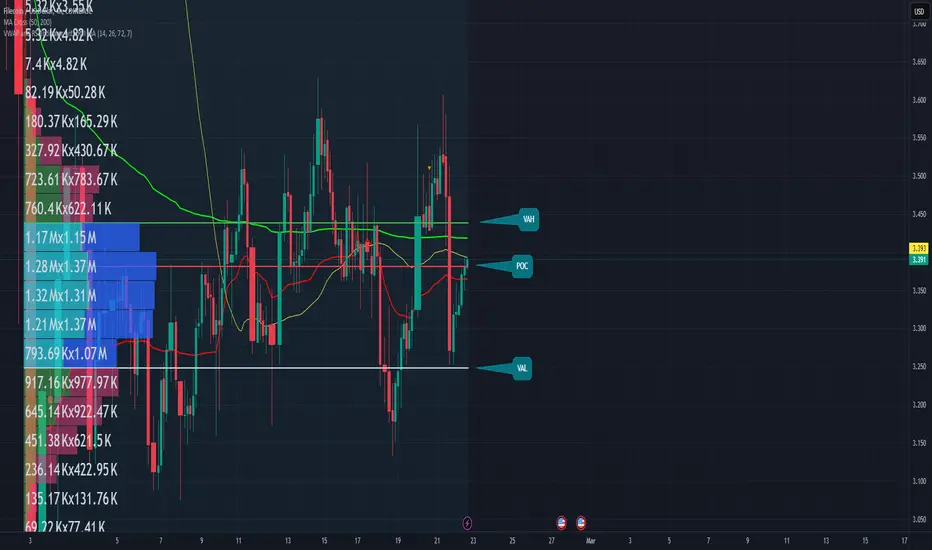932x550 pixels.
Task: Click the 3.600 price axis label
Action: [x=919, y=100]
